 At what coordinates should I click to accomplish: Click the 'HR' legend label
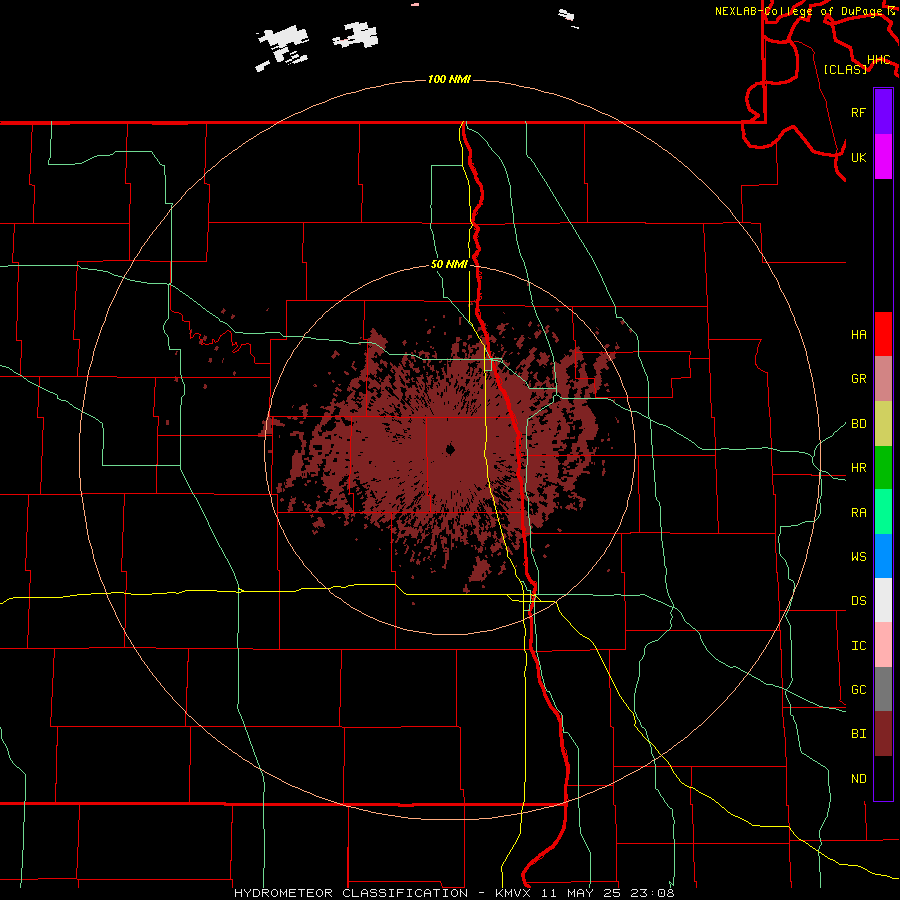pos(858,468)
